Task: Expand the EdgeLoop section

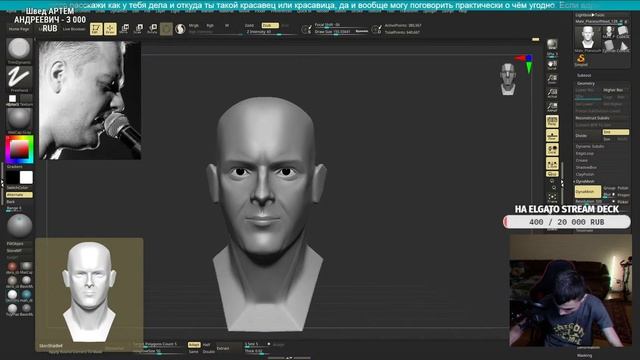Action: coord(585,153)
